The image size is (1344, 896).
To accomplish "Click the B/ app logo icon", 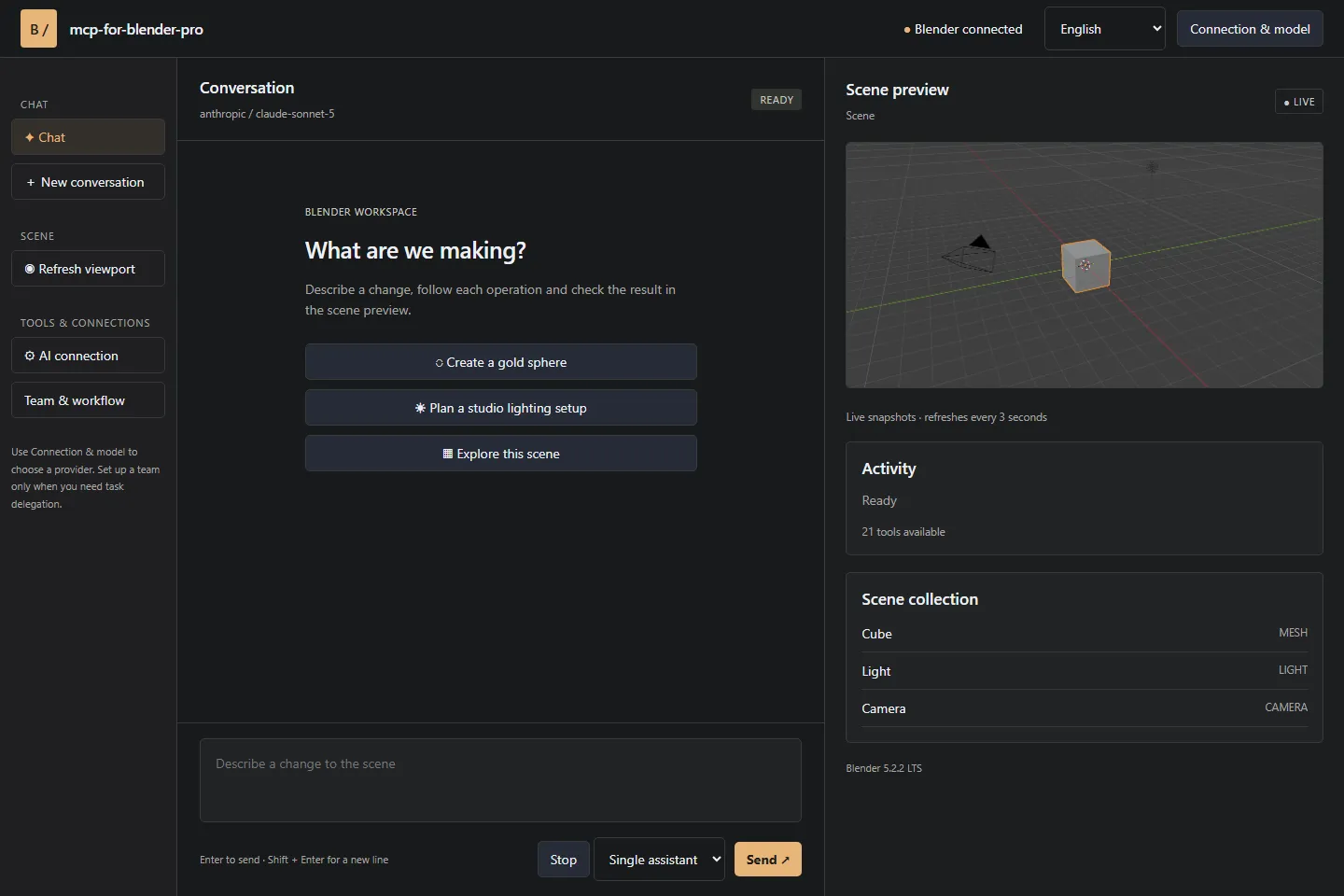I will tap(38, 29).
